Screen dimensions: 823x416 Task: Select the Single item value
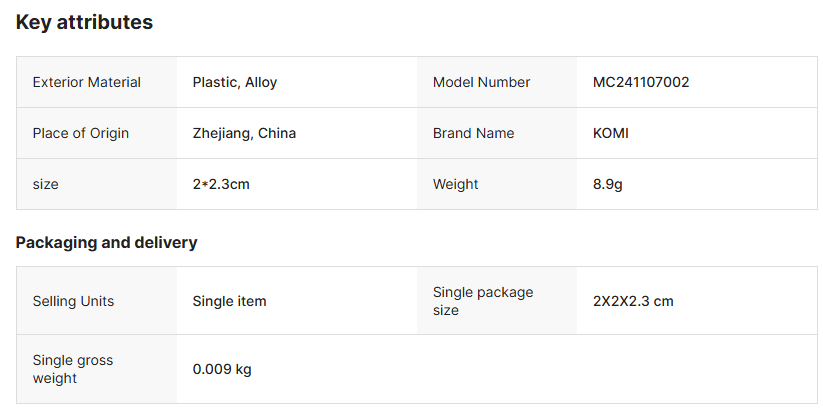coord(229,301)
